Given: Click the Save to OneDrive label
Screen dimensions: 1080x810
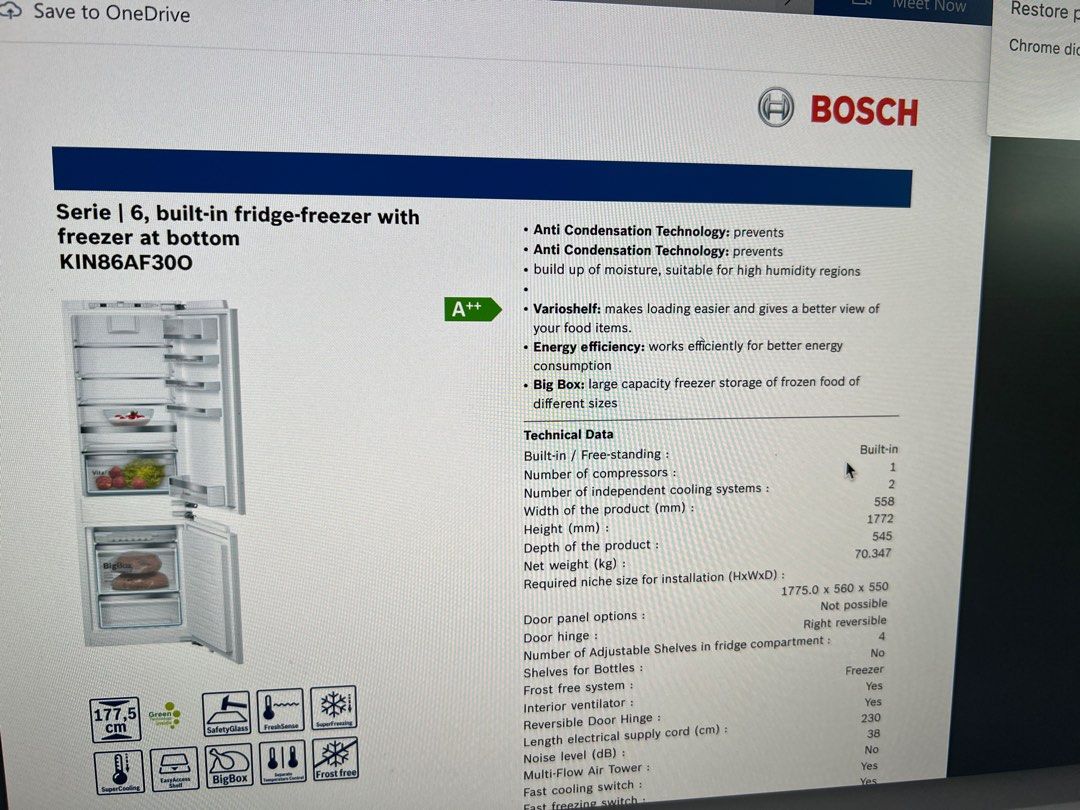Looking at the screenshot, I should coord(112,14).
